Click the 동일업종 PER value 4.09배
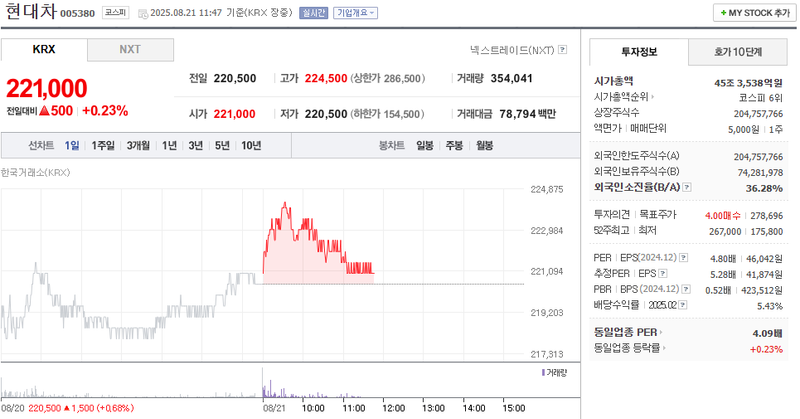This screenshot has width=800, height=419. pos(767,333)
